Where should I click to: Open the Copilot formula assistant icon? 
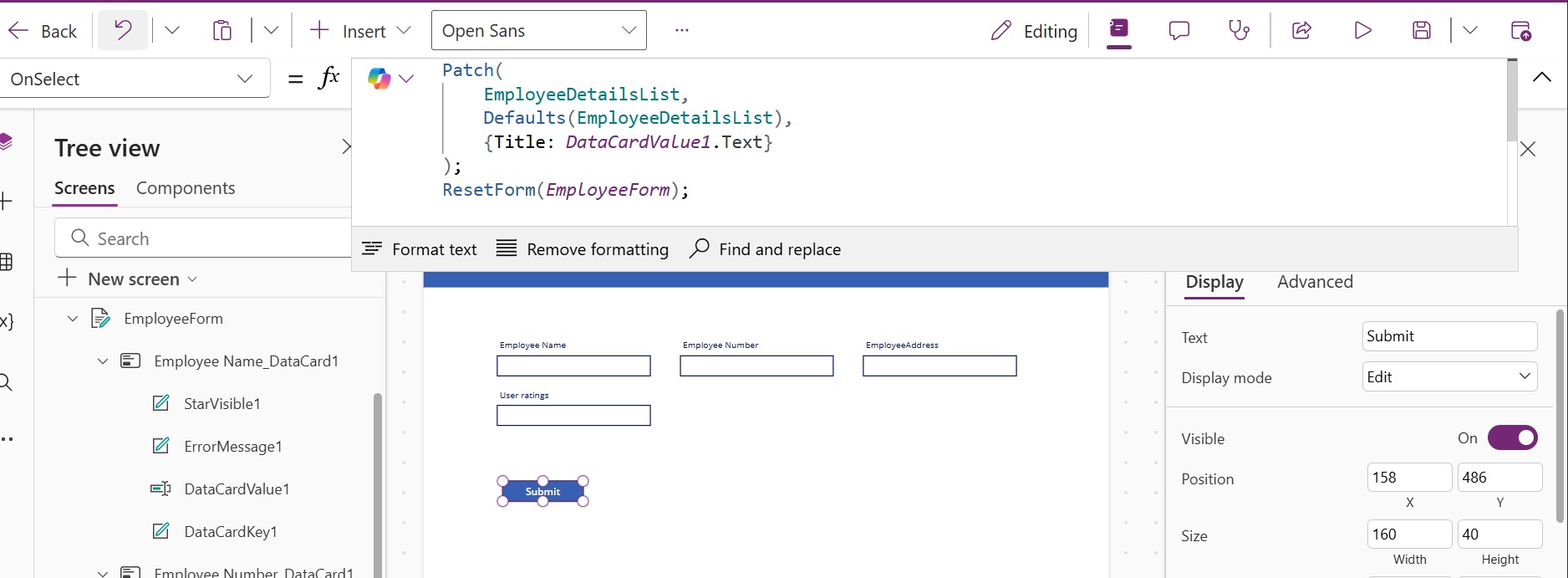pyautogui.click(x=379, y=79)
